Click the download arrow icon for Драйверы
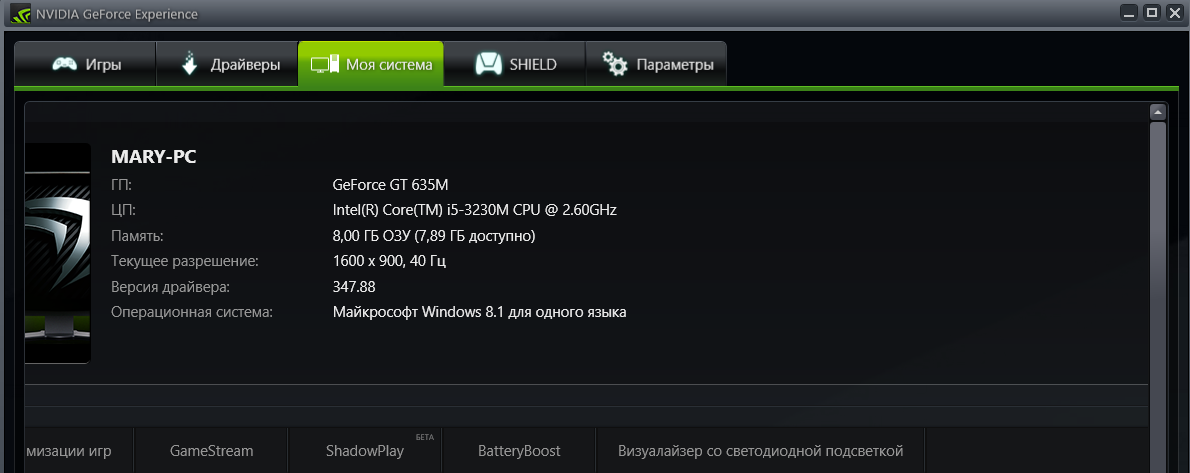1190x473 pixels. (190, 64)
